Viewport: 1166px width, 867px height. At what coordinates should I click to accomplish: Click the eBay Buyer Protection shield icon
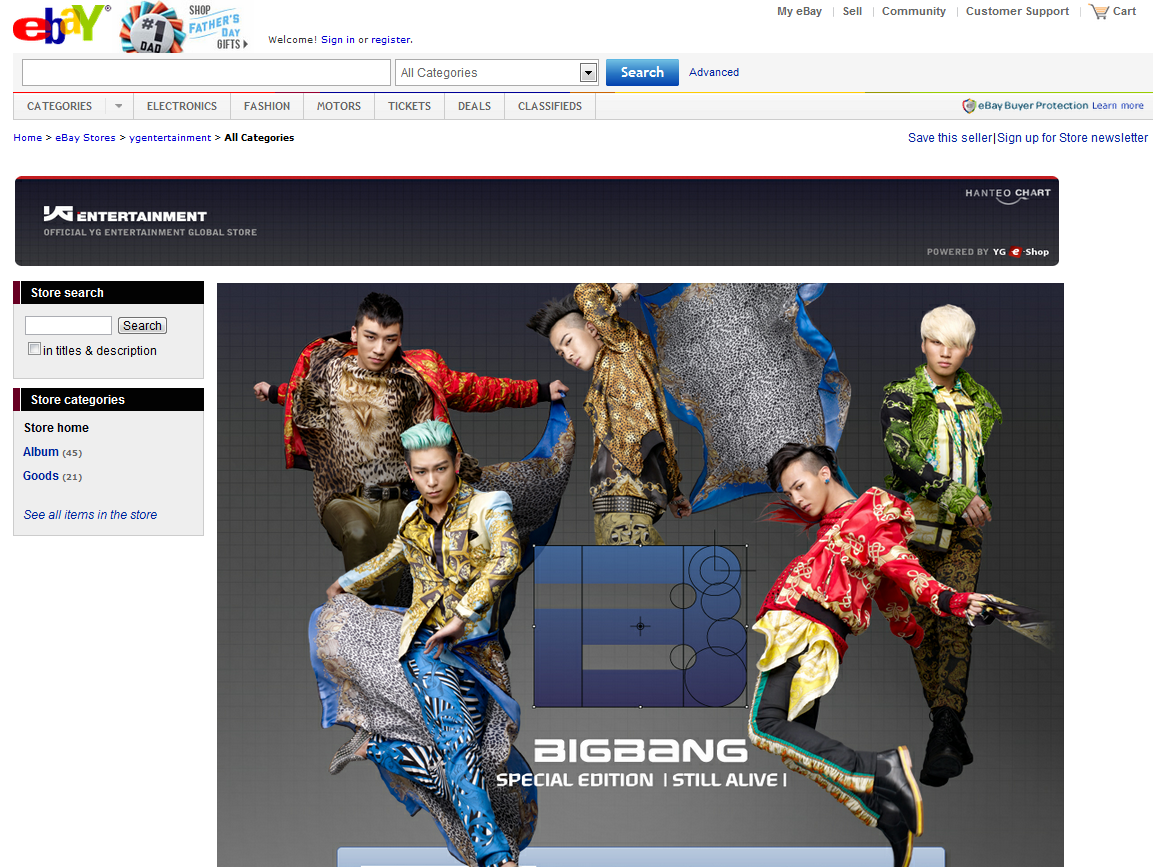pos(969,106)
